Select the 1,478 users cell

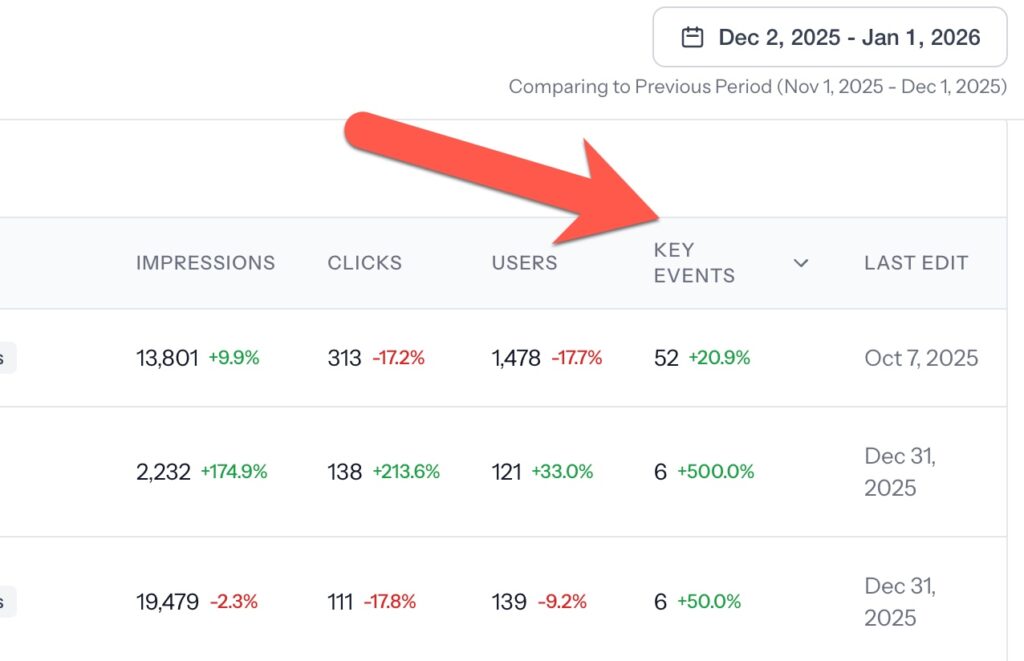click(516, 358)
